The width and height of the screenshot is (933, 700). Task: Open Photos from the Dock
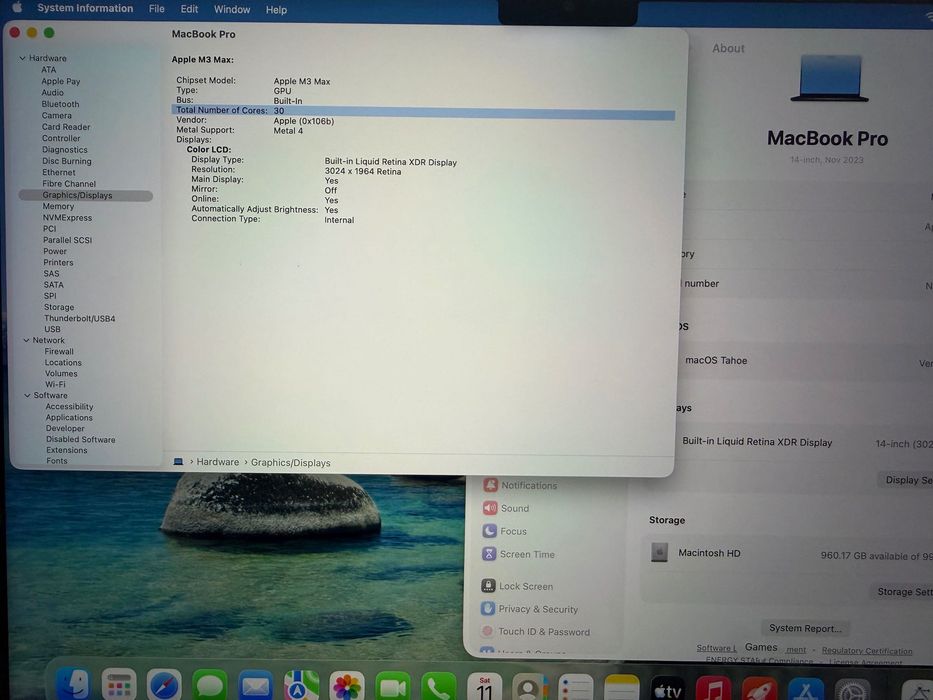(347, 688)
